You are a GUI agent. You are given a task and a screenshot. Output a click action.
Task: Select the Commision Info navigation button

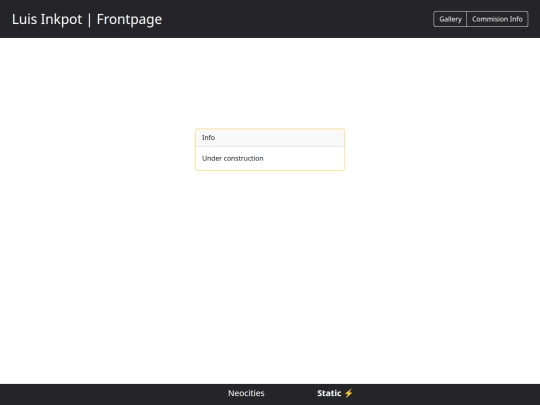pyautogui.click(x=497, y=19)
